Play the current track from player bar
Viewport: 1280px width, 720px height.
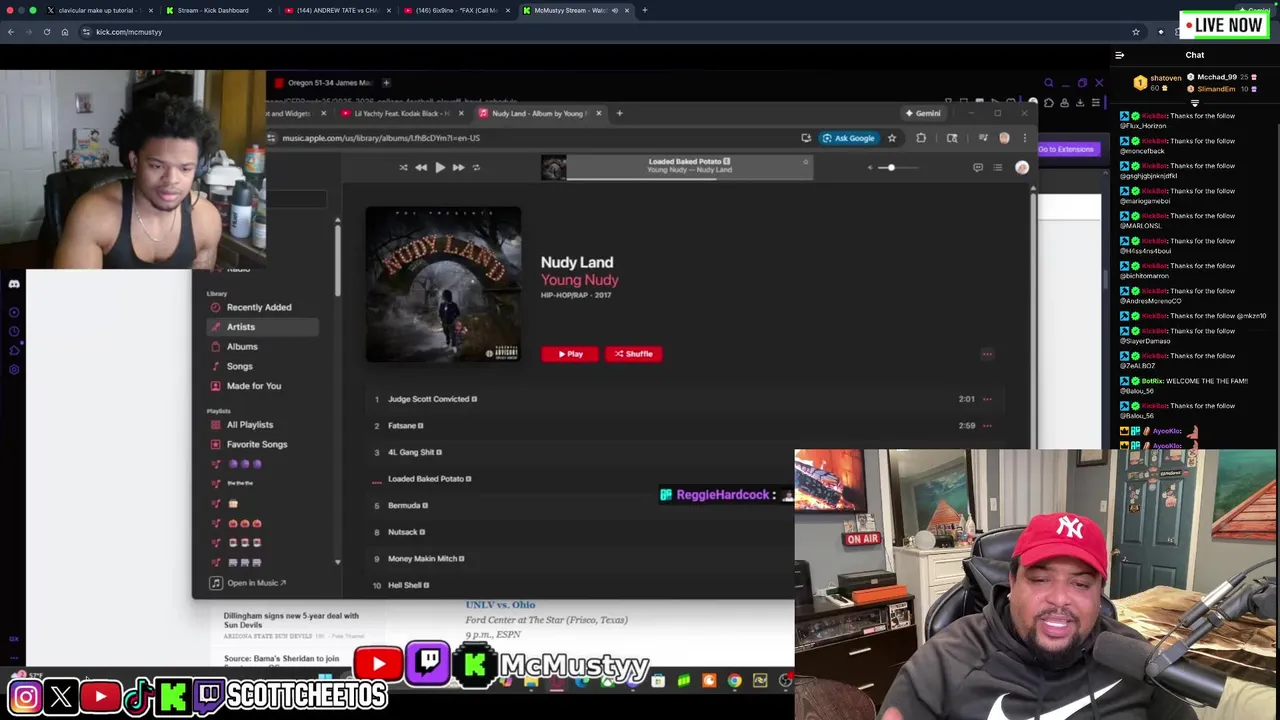point(439,167)
